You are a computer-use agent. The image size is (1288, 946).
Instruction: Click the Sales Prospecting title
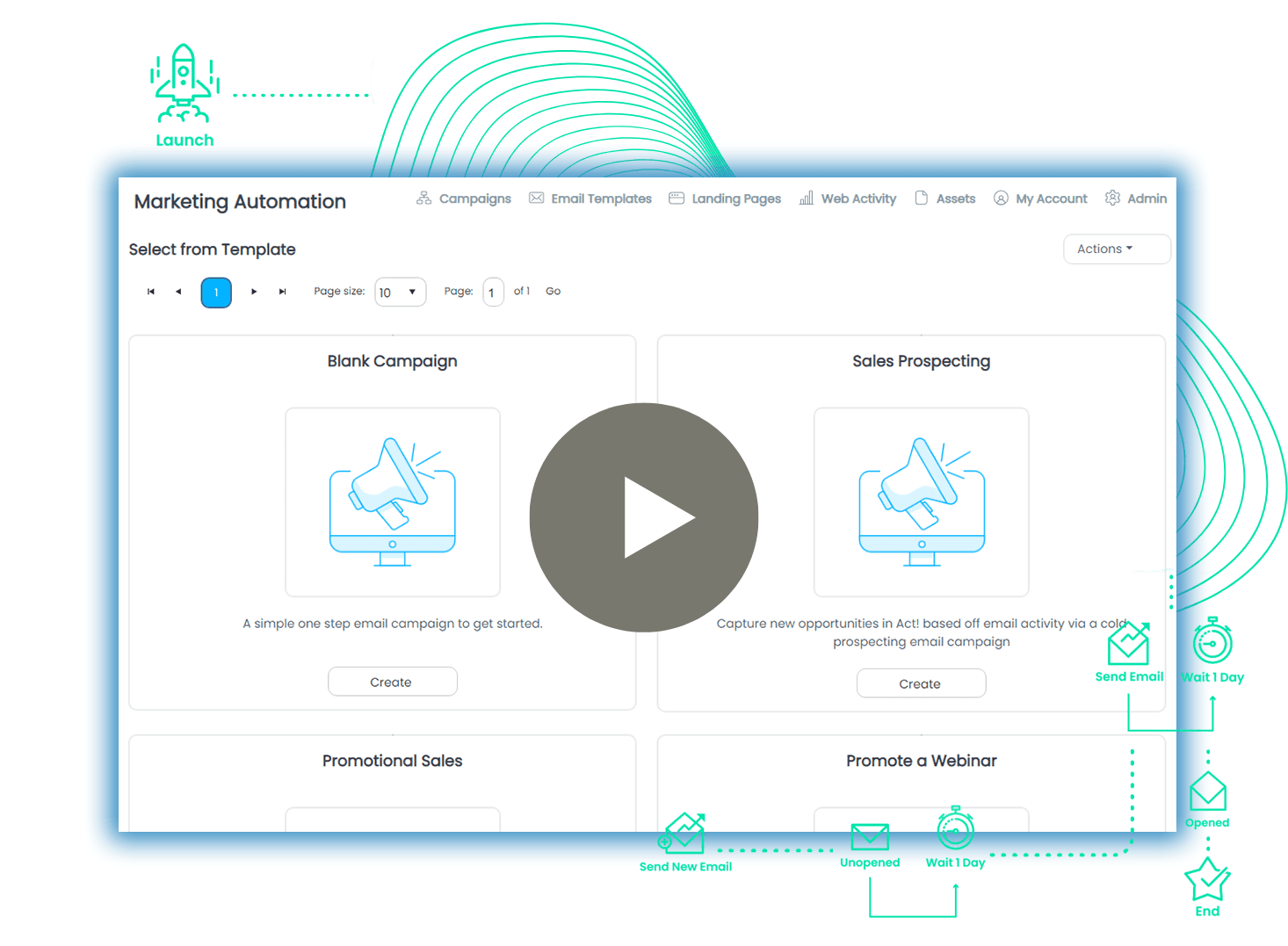pos(921,361)
